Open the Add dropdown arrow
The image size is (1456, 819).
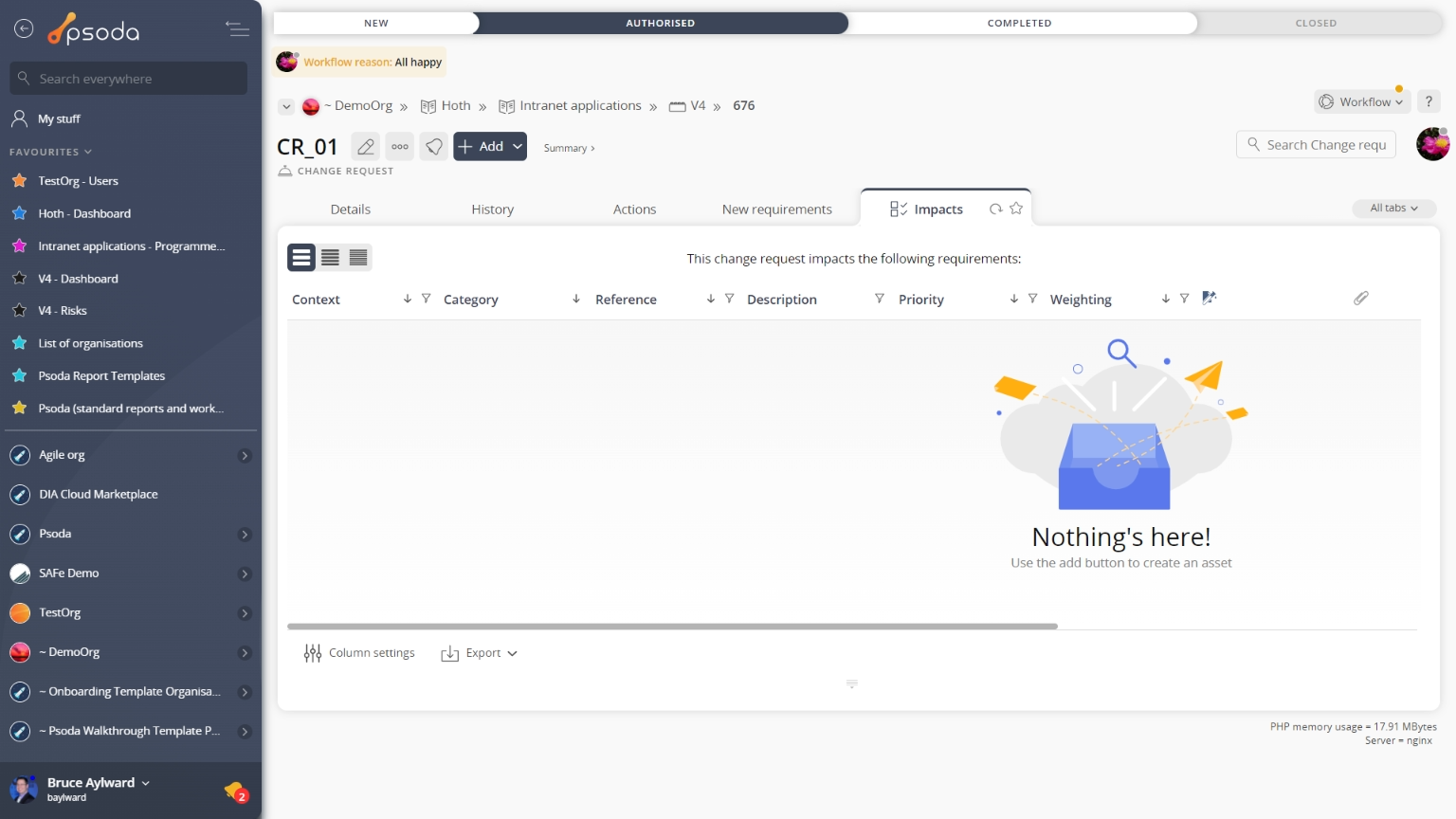click(518, 146)
